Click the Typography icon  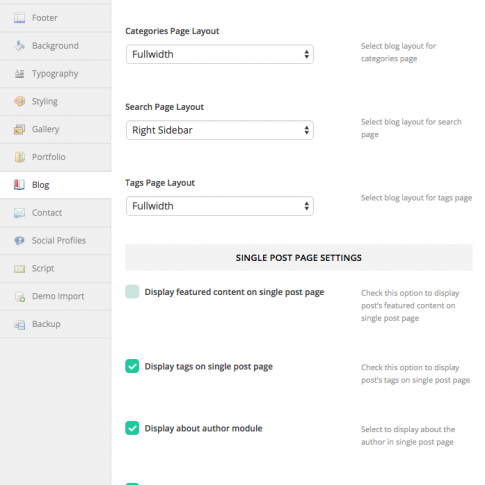pos(19,74)
